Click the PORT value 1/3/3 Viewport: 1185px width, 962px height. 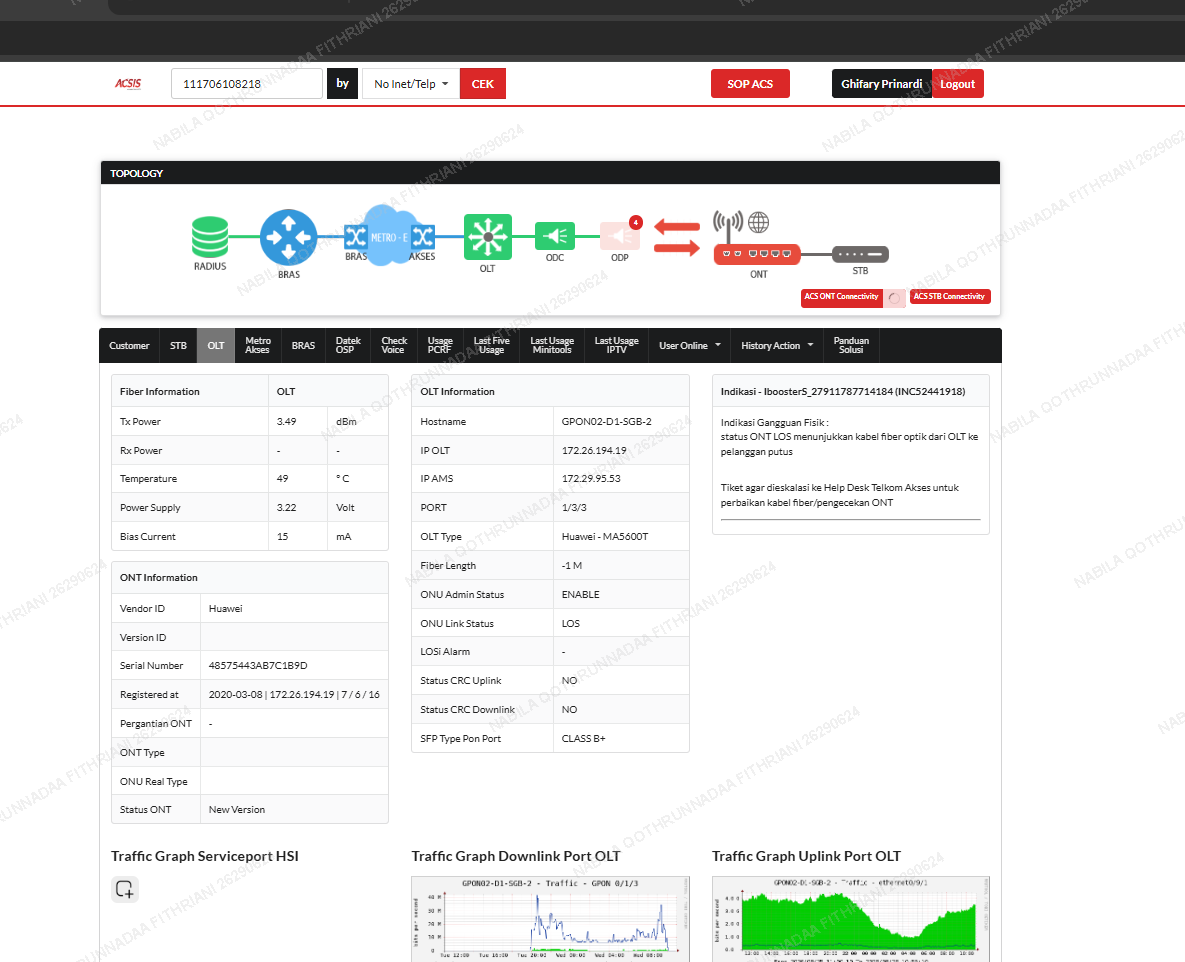pyautogui.click(x=574, y=508)
